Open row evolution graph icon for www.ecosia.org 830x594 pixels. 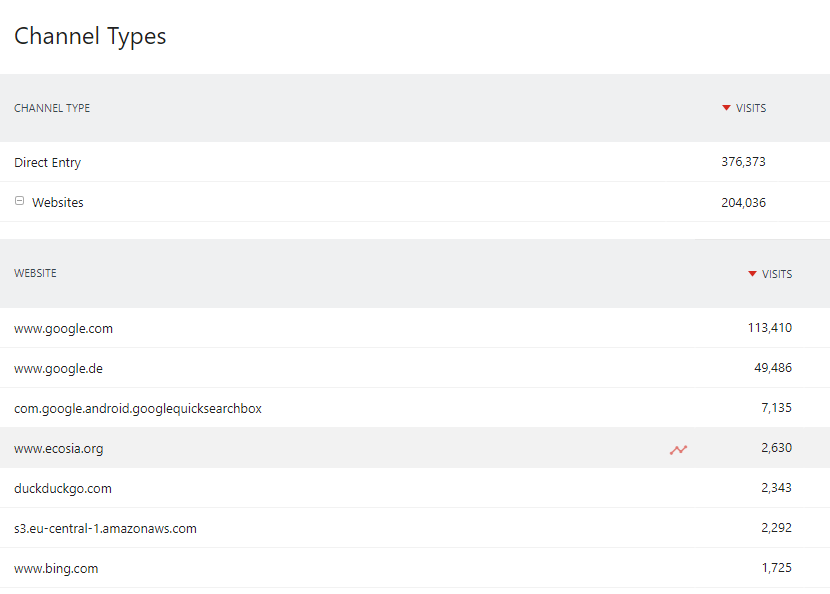point(678,450)
